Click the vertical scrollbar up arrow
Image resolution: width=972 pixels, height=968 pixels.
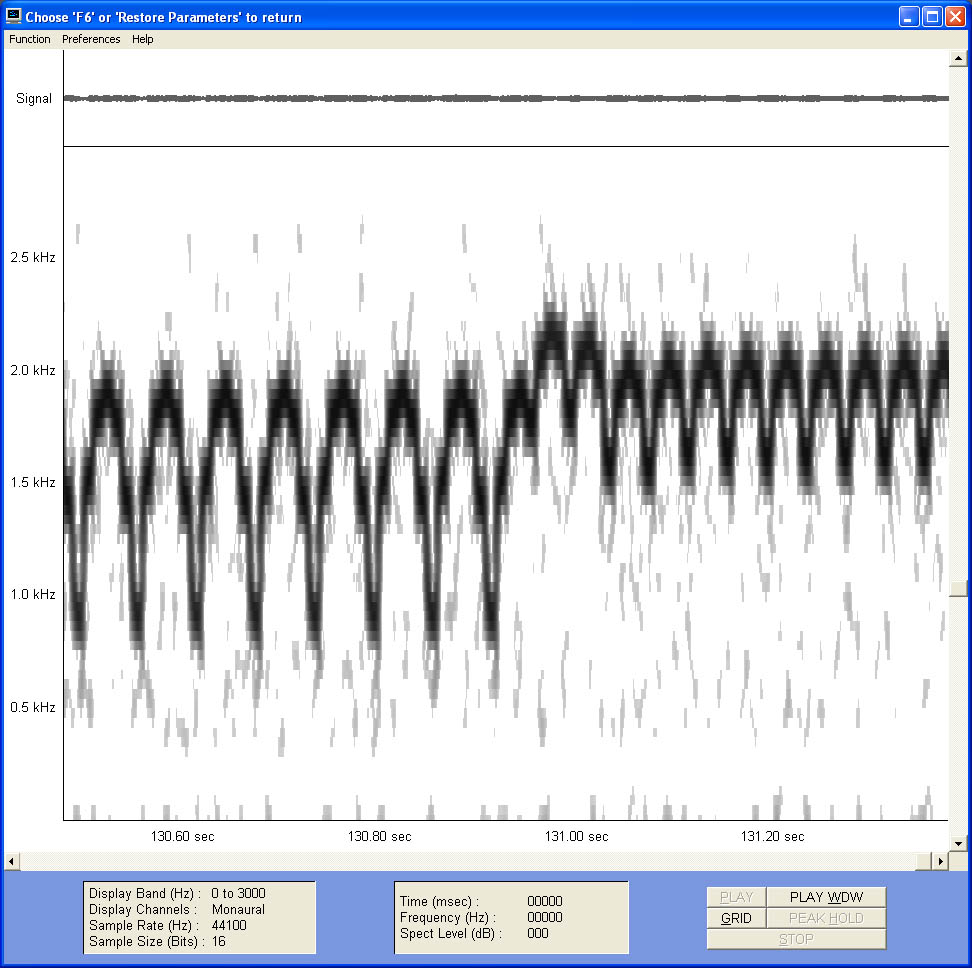point(958,58)
